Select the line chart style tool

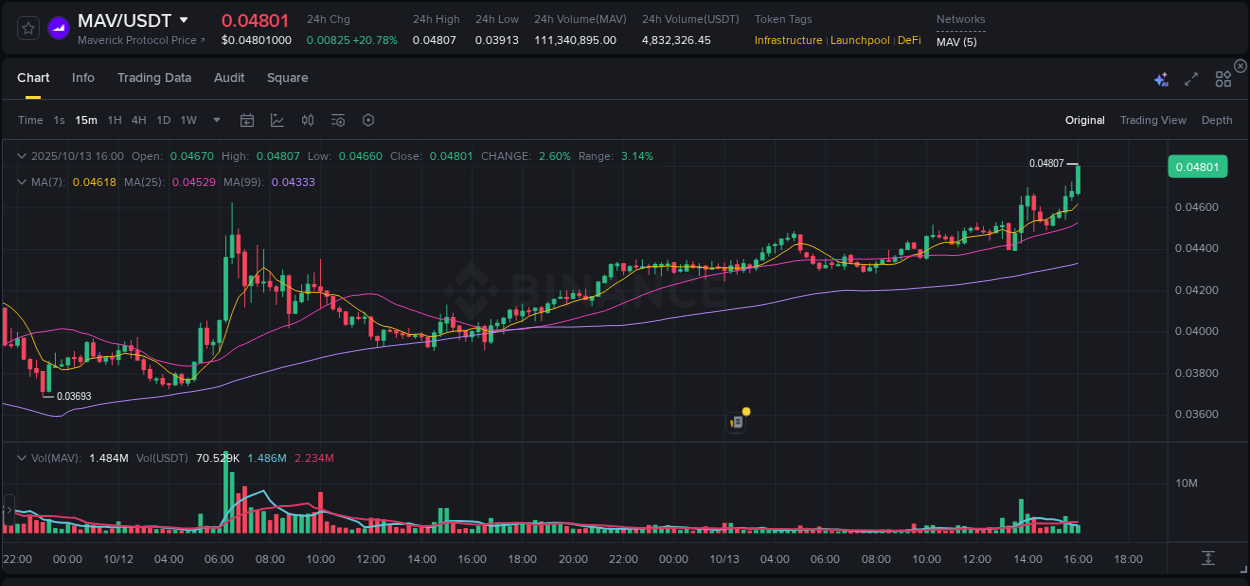point(277,120)
